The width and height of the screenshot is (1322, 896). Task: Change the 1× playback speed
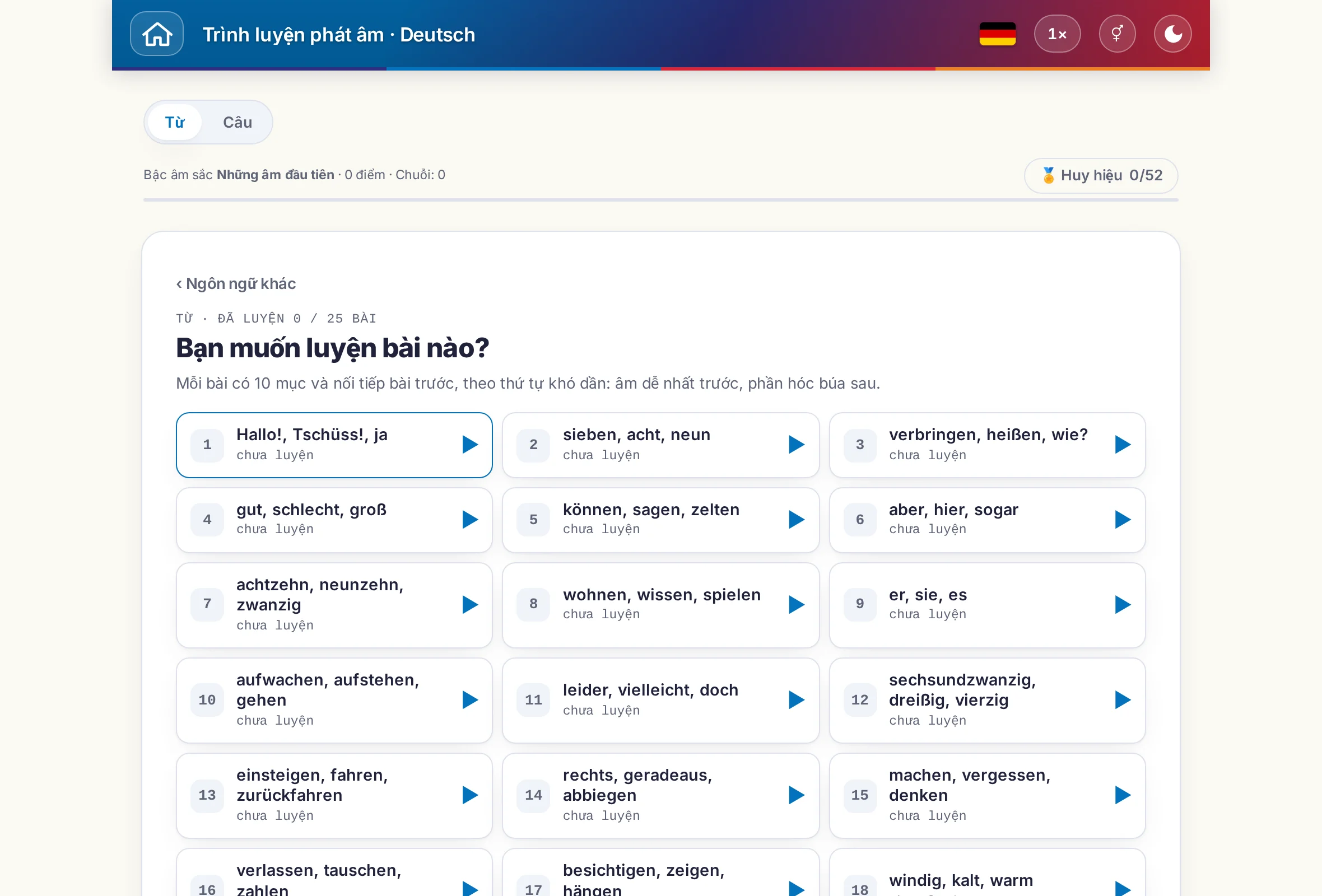coord(1057,34)
